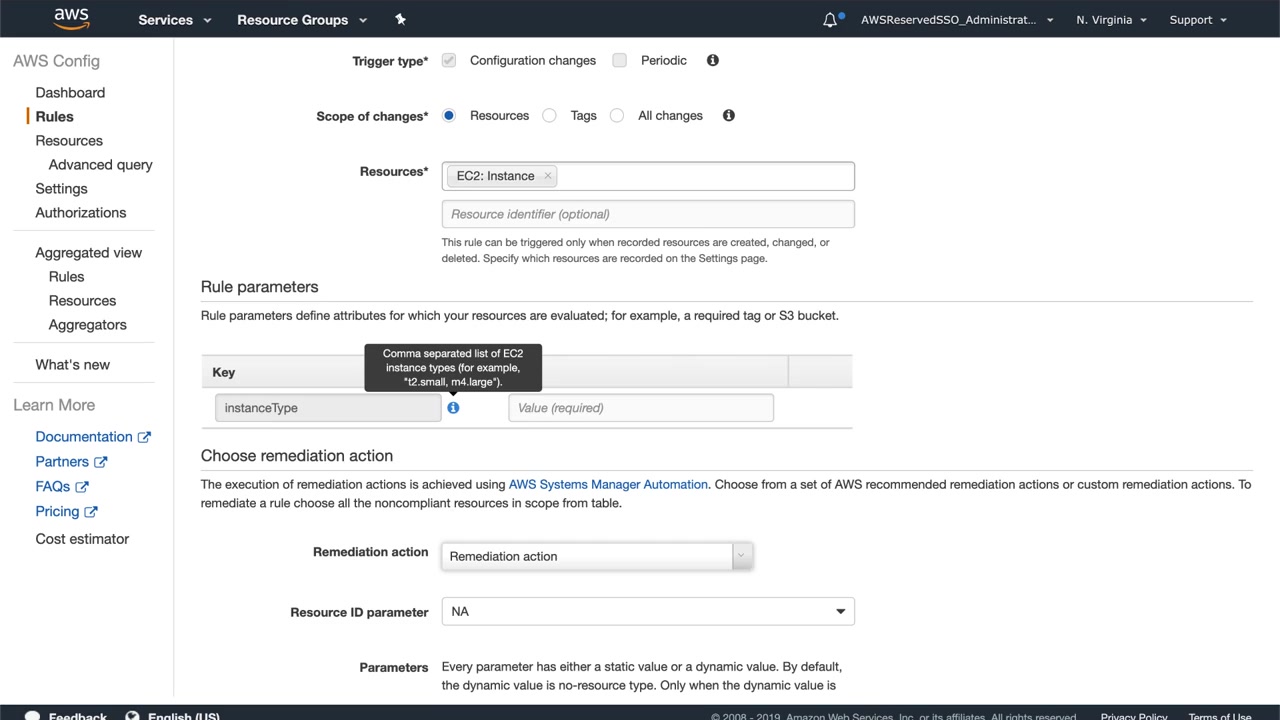Open the Services menu
Image resolution: width=1280 pixels, height=720 pixels.
(x=175, y=20)
